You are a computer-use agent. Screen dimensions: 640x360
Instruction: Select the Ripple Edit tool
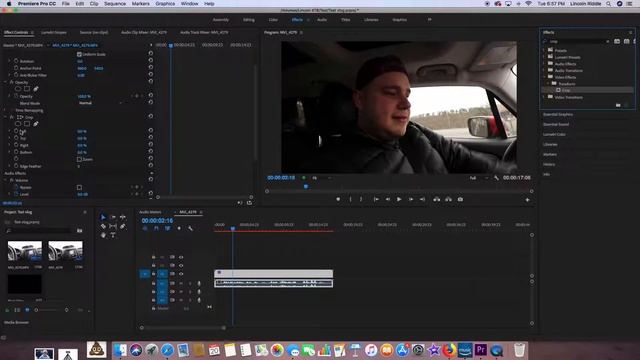point(122,217)
